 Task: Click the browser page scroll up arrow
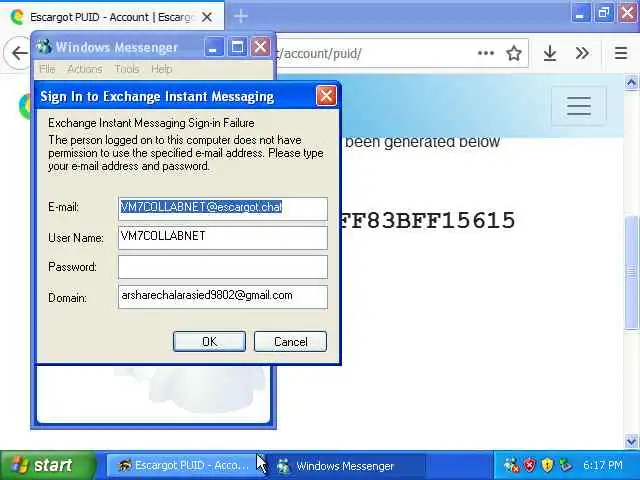click(x=631, y=83)
